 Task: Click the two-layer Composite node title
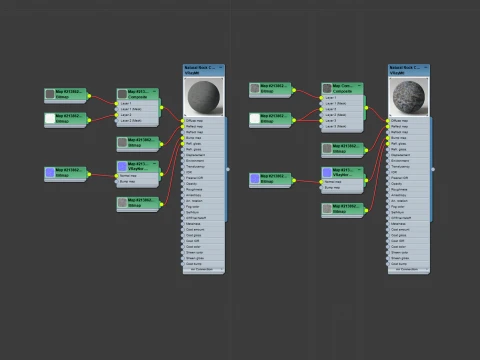pyautogui.click(x=137, y=94)
